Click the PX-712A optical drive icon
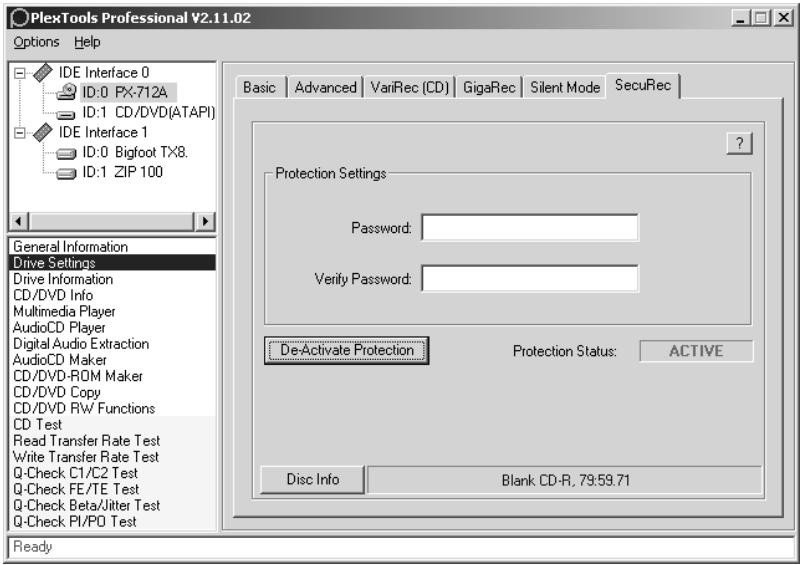801x565 pixels. click(x=66, y=92)
